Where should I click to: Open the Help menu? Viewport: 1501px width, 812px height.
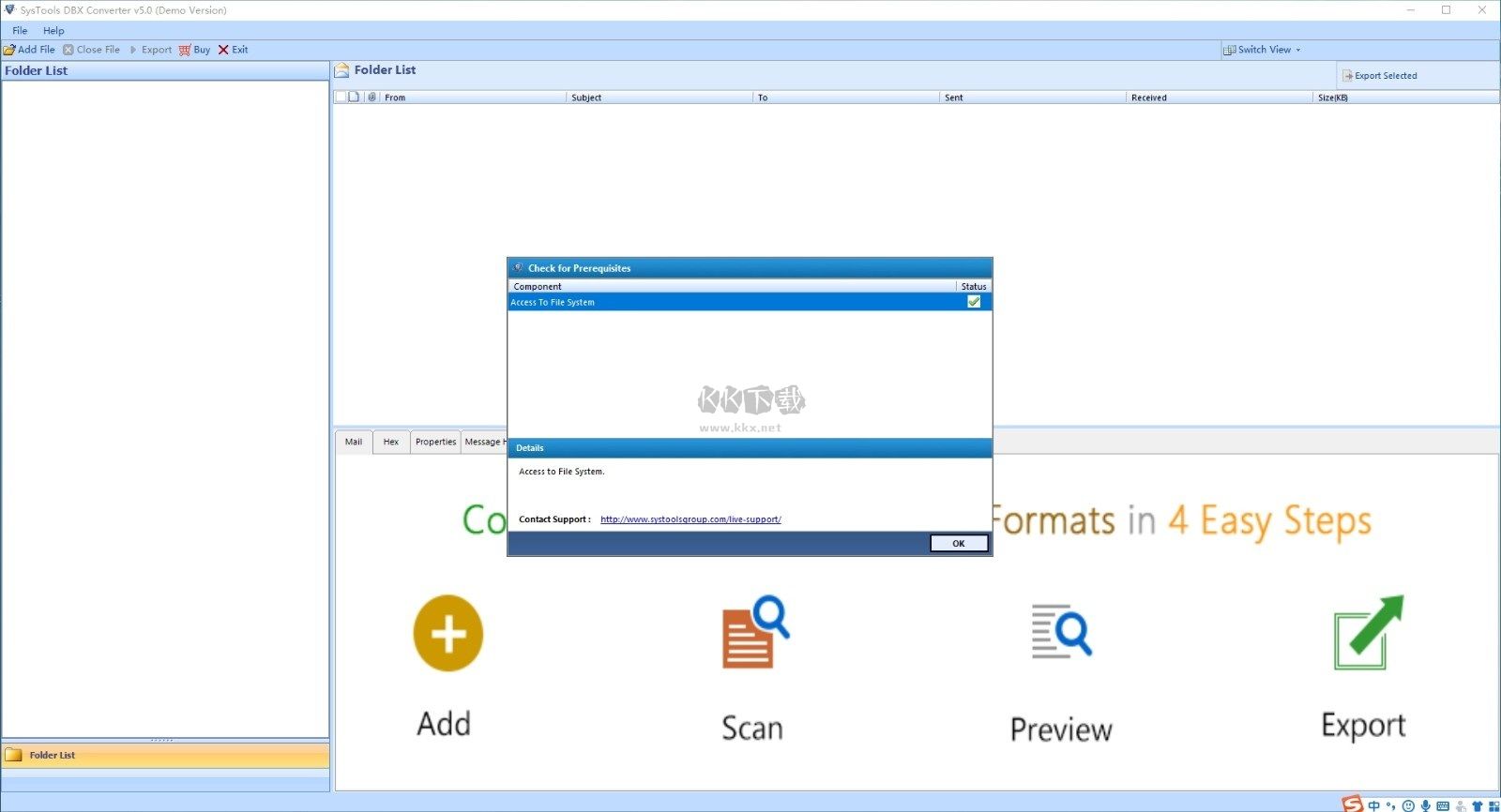(x=53, y=31)
